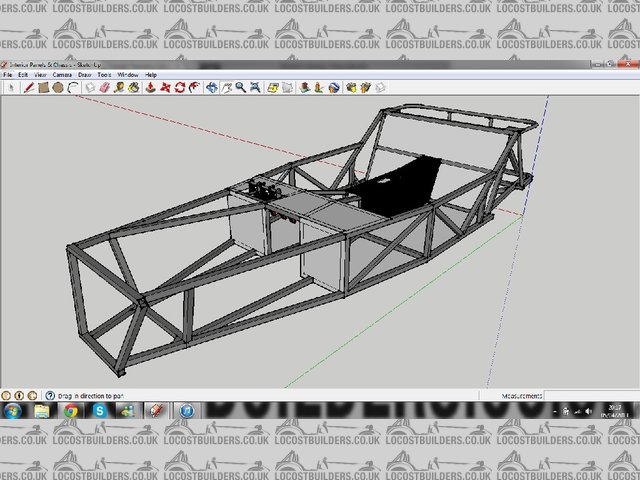
Task: Choose the Rectangle drawing tool
Action: tap(44, 87)
